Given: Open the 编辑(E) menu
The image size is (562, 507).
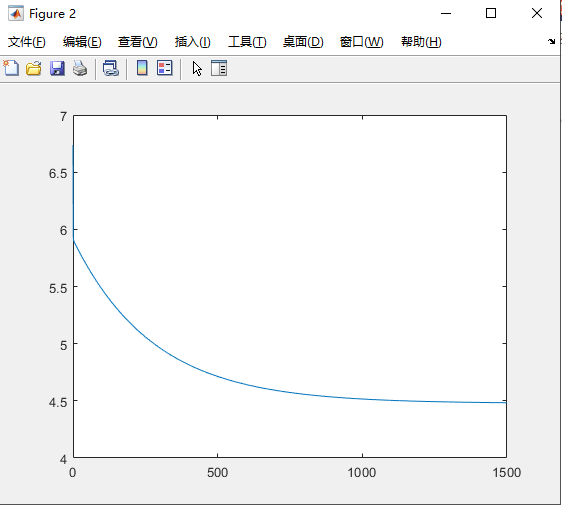Looking at the screenshot, I should click(x=82, y=42).
